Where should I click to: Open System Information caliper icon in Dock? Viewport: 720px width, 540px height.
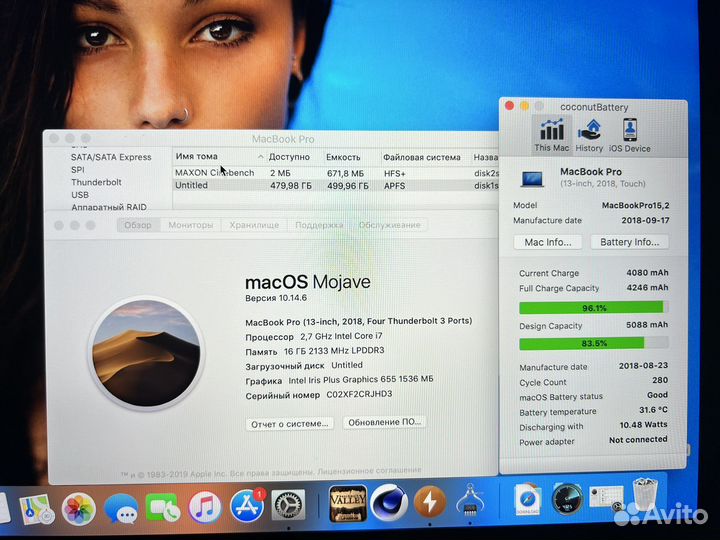pyautogui.click(x=470, y=500)
